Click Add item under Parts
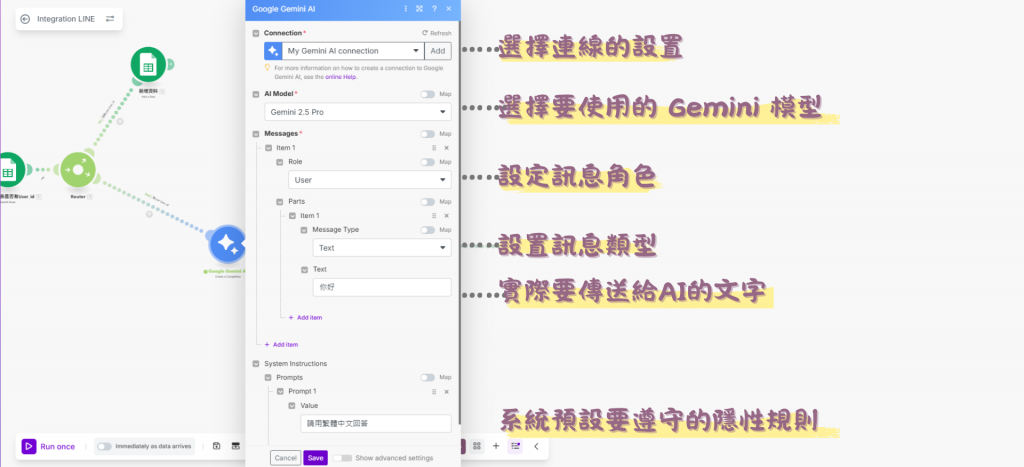 305,317
